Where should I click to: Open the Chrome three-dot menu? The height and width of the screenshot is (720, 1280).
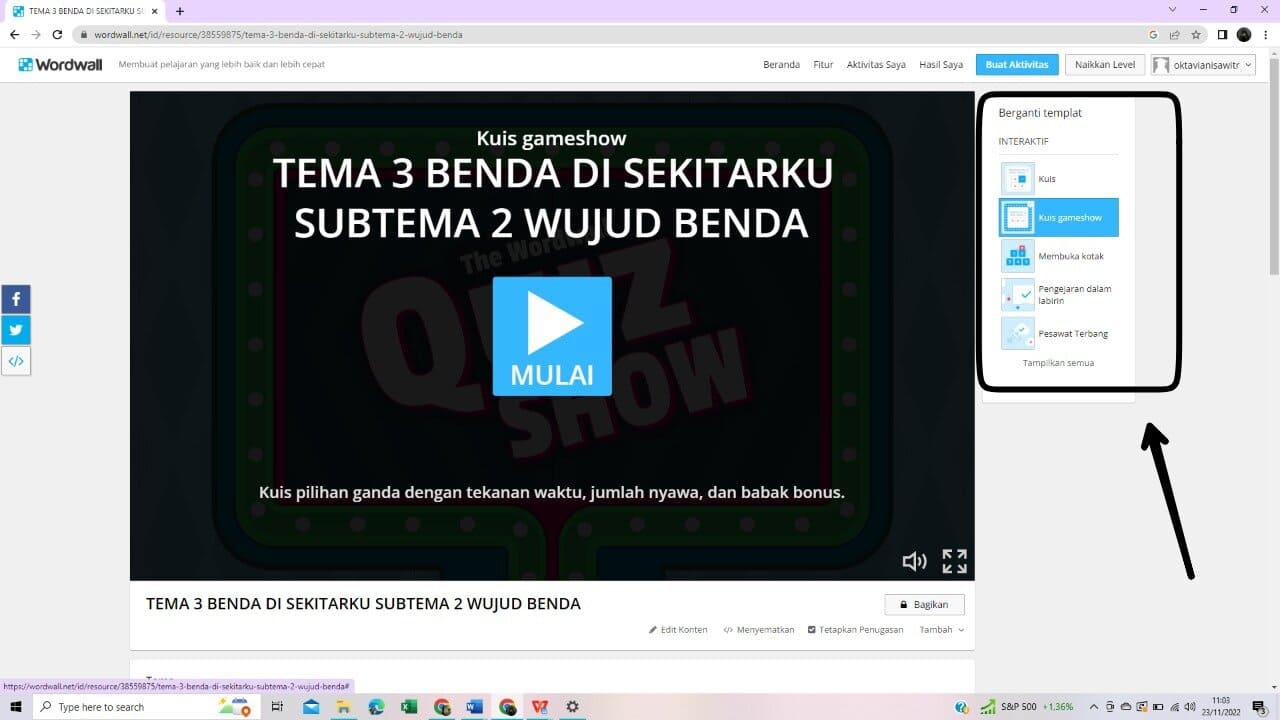pos(1264,34)
